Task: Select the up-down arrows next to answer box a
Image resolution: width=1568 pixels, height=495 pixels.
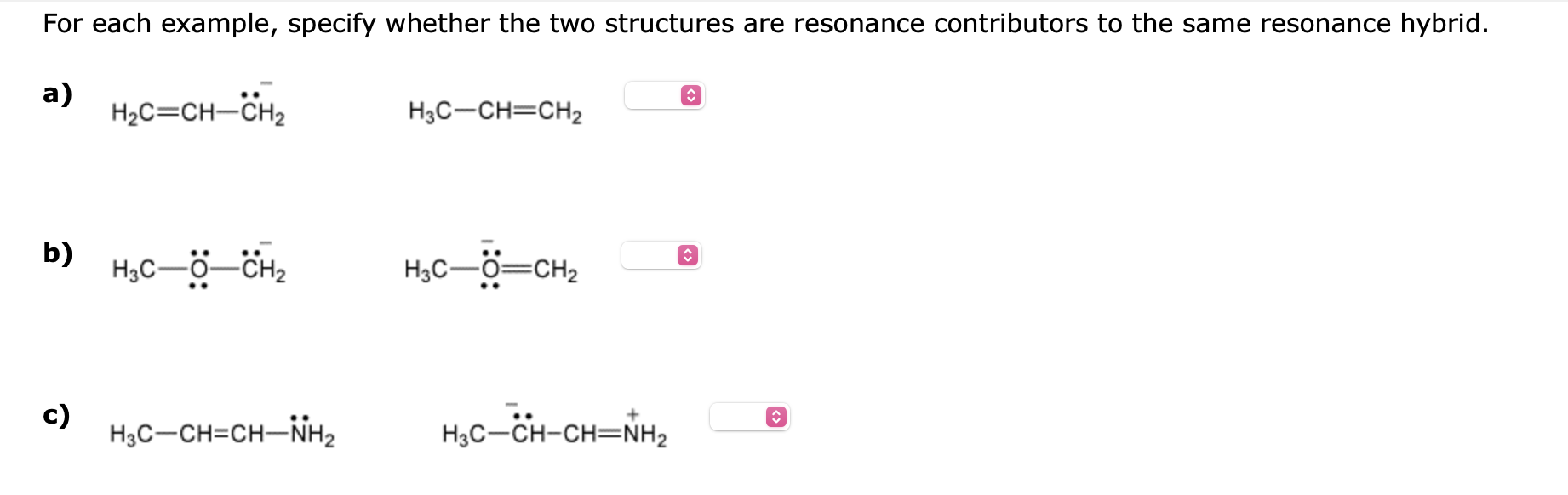Action: point(690,96)
